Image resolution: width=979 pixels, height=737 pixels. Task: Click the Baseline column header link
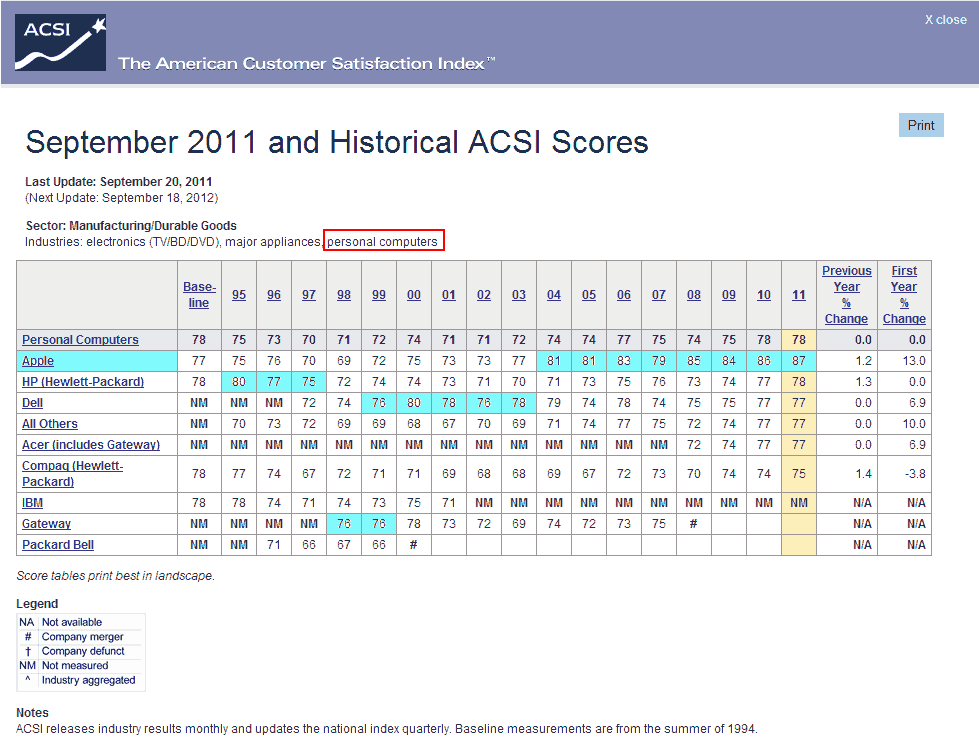point(199,295)
